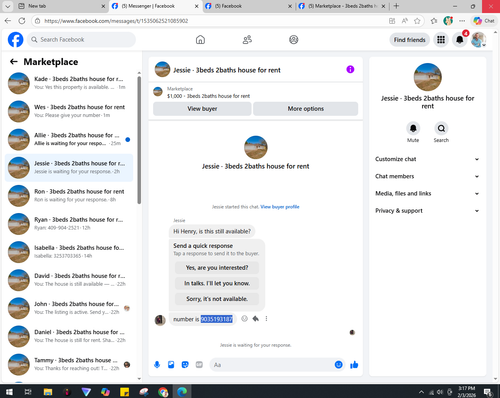The width and height of the screenshot is (500, 398).
Task: Open the emoji picker in message box
Action: (x=338, y=365)
